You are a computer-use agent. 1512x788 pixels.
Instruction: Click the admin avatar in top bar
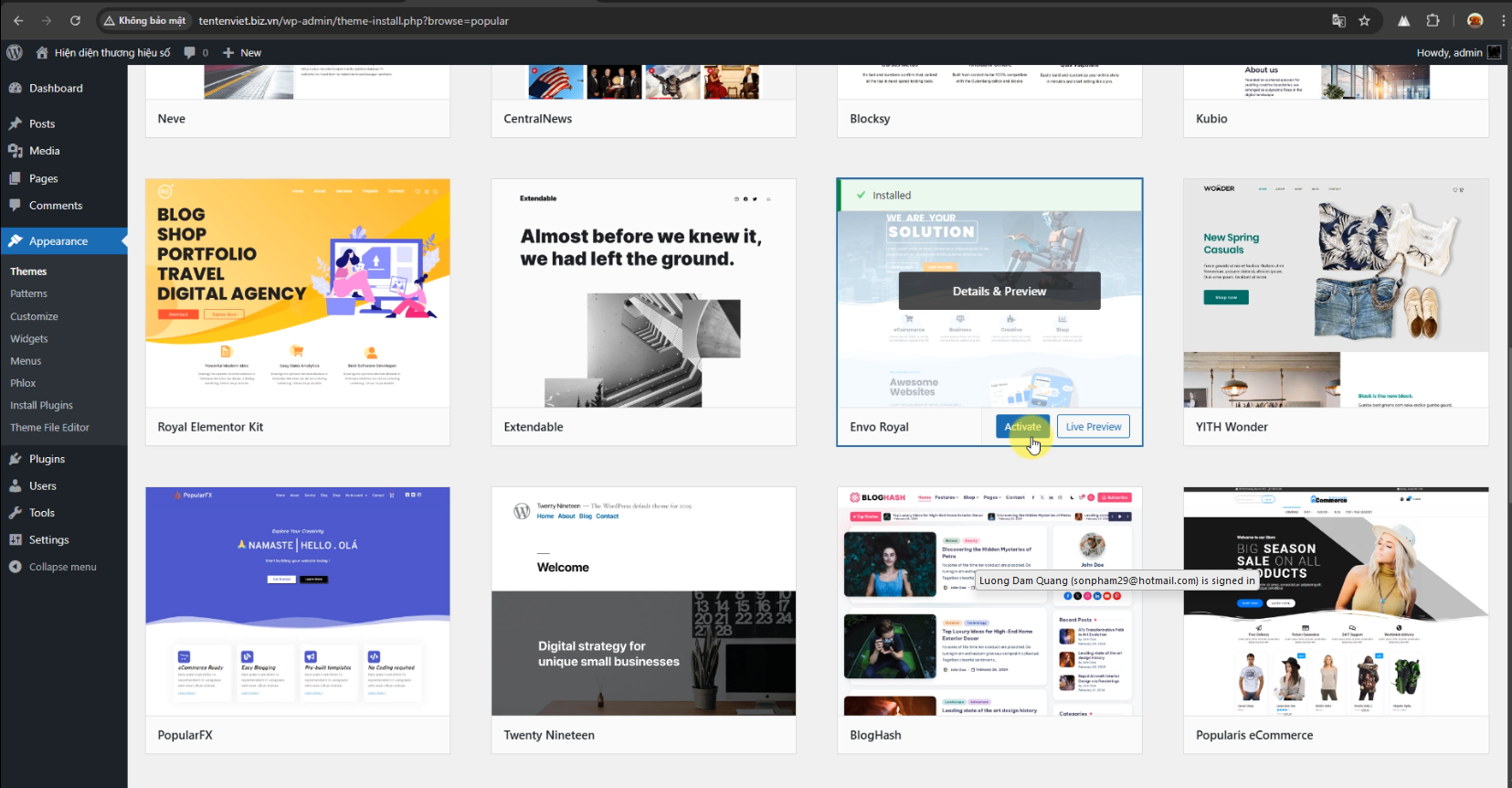point(1495,52)
